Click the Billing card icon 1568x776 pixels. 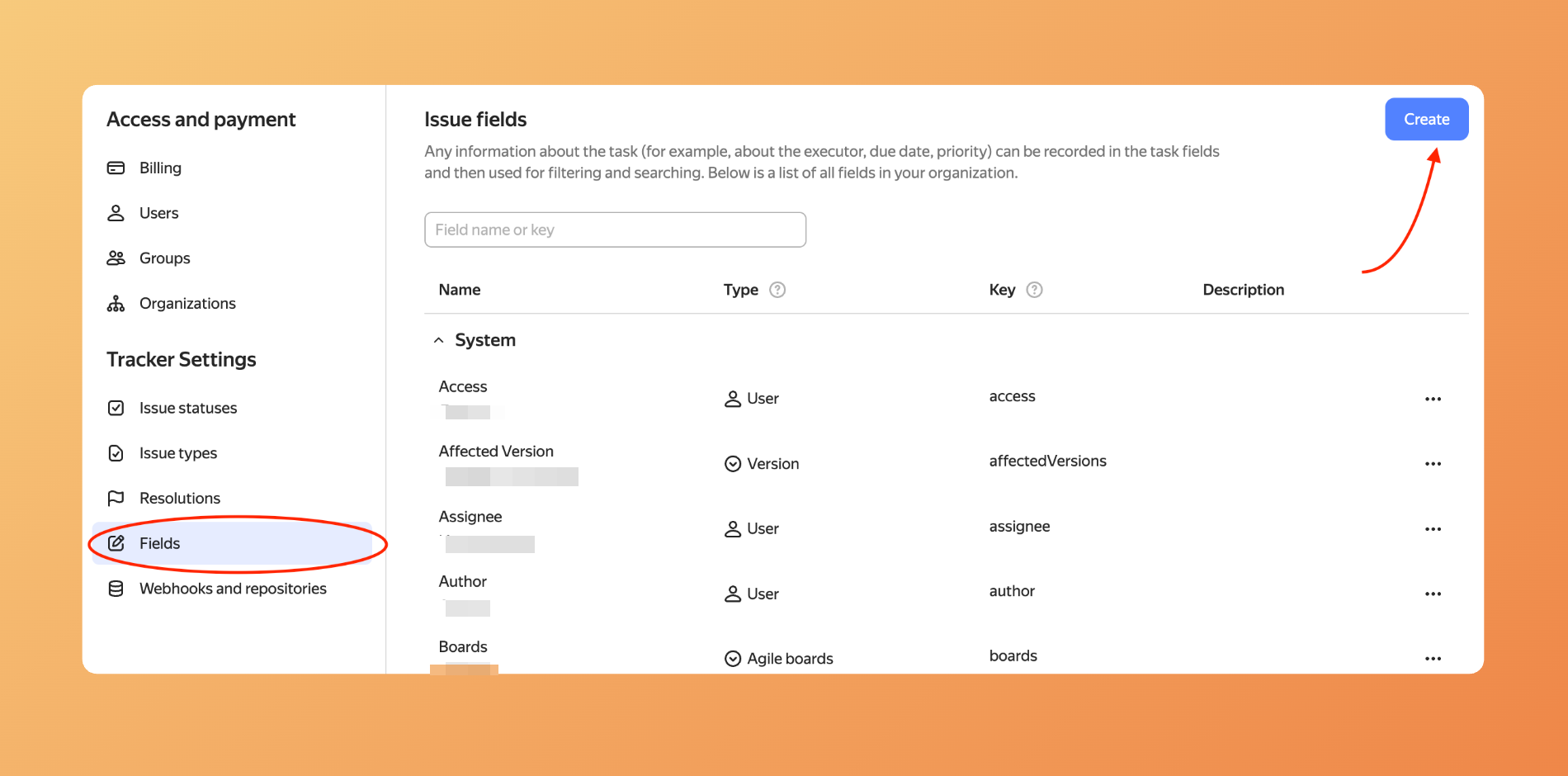click(116, 168)
